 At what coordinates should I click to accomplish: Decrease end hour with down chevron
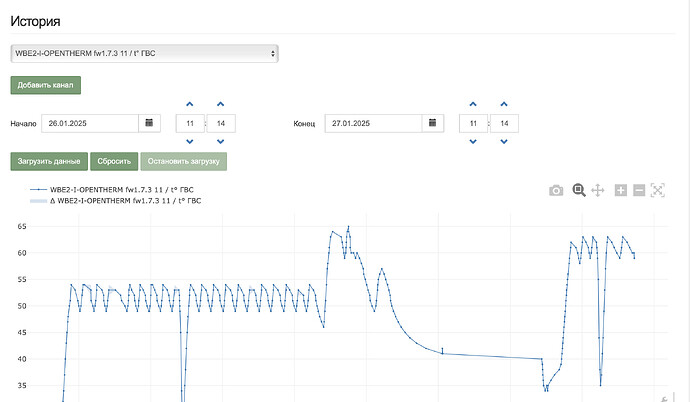pyautogui.click(x=473, y=142)
